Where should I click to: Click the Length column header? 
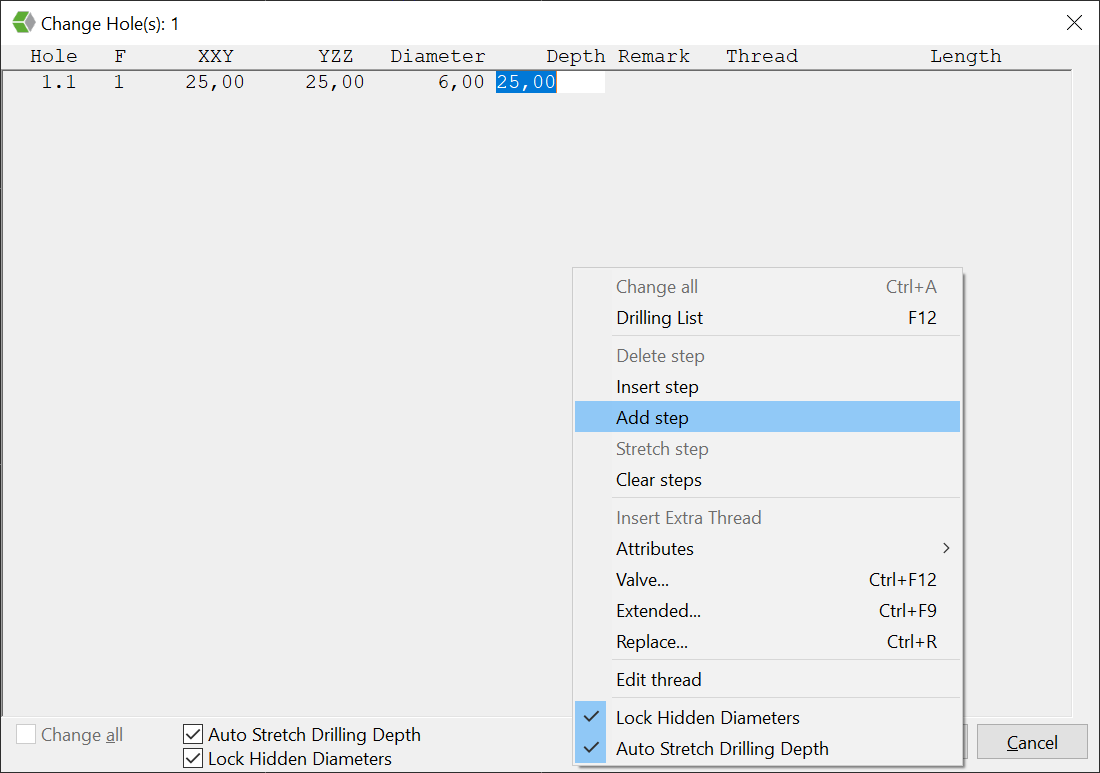[x=965, y=56]
